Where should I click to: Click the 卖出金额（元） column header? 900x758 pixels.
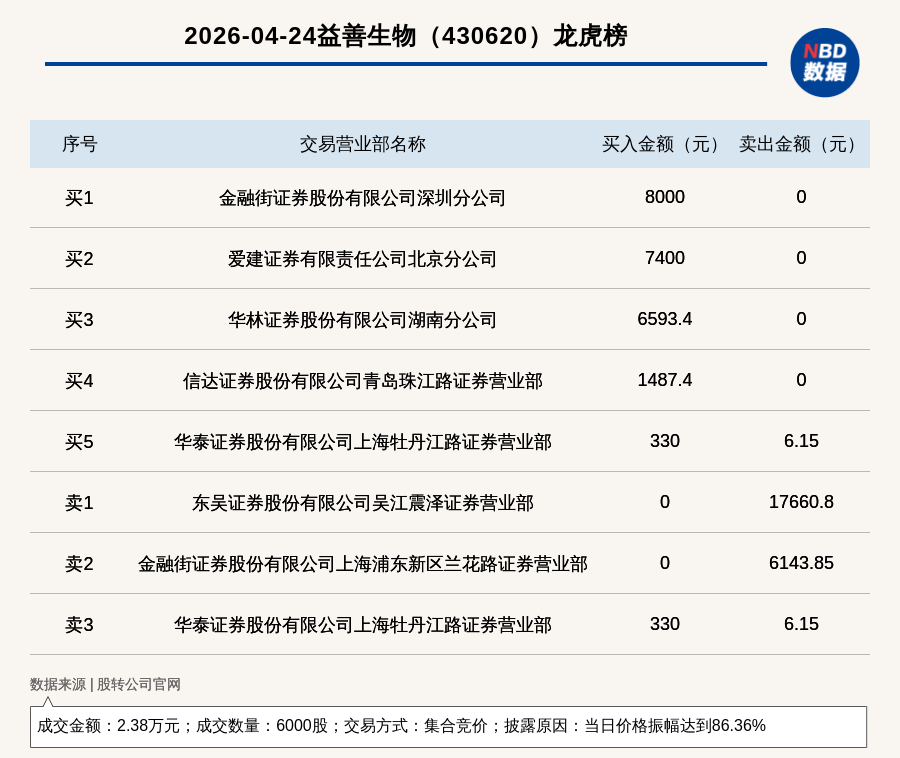point(801,144)
